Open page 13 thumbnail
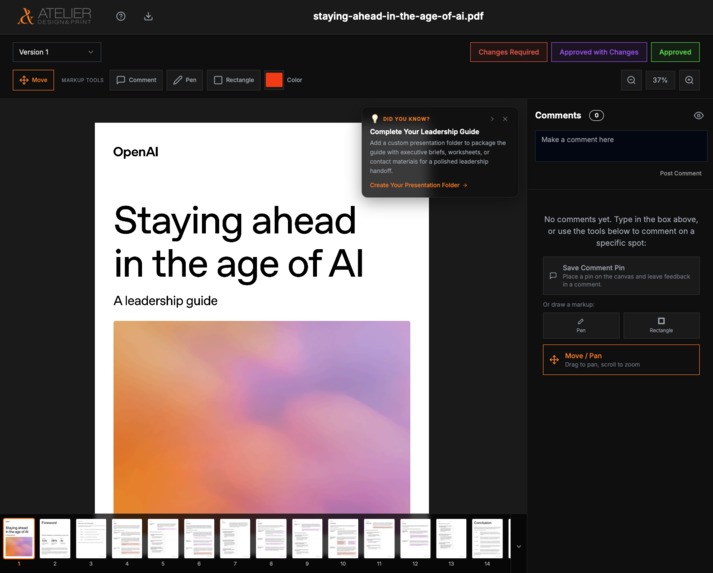This screenshot has height=573, width=713. pyautogui.click(x=451, y=539)
